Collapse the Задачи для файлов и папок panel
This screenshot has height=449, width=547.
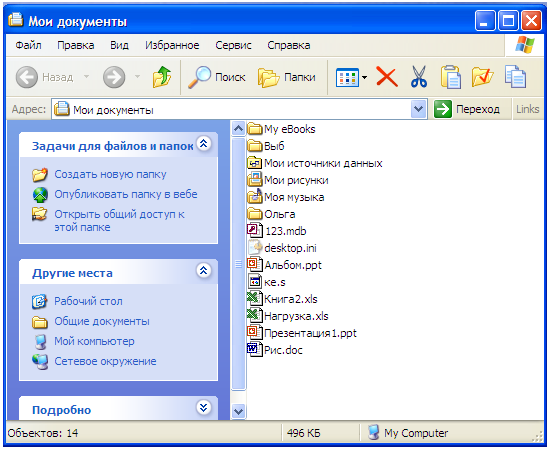point(204,143)
